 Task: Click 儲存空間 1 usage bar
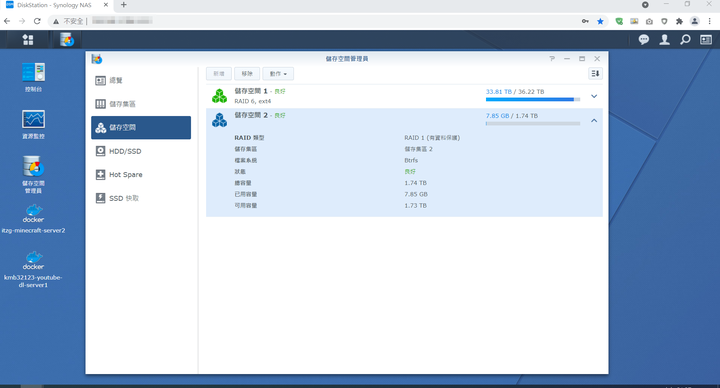coord(533,99)
